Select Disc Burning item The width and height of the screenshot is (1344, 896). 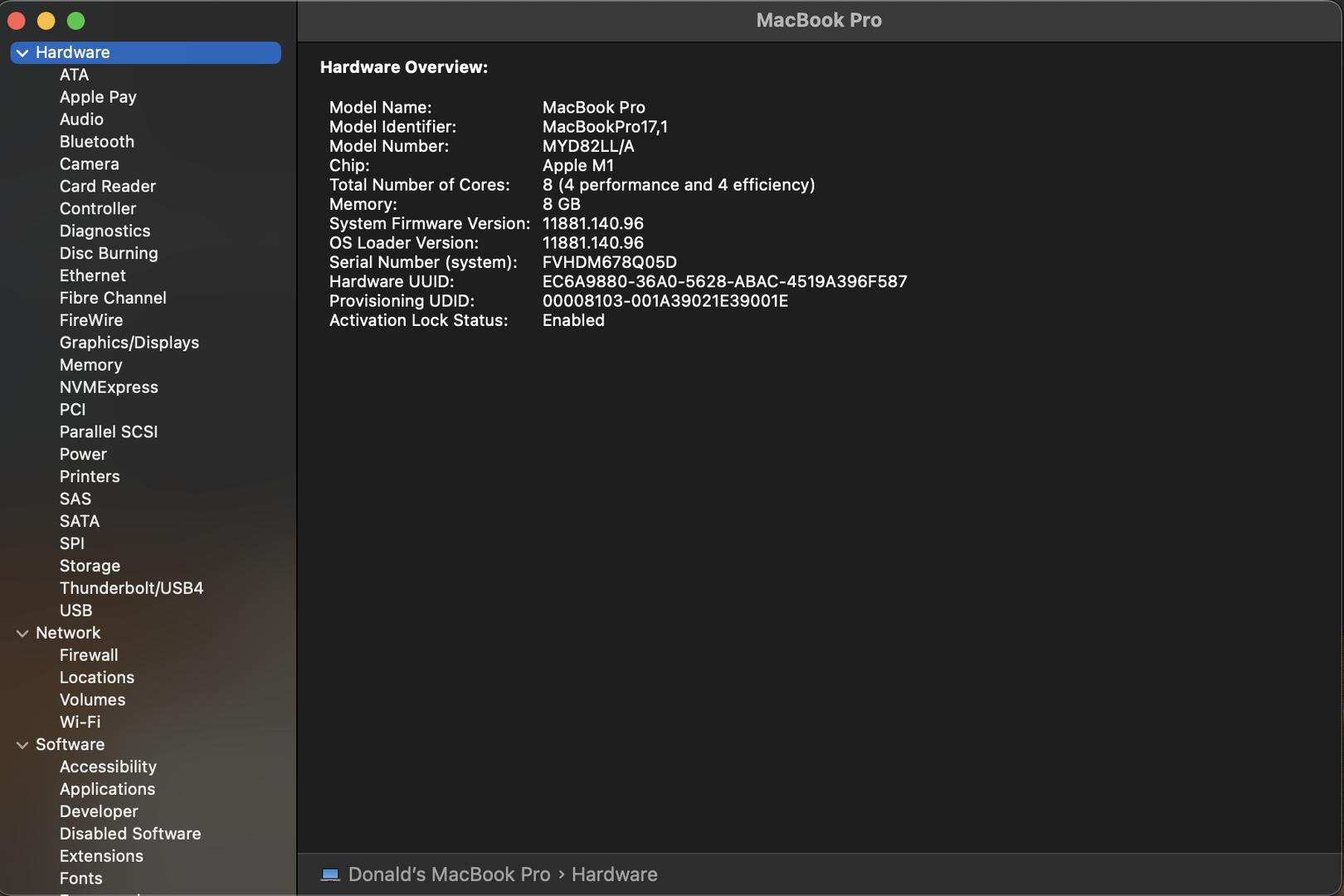click(109, 254)
